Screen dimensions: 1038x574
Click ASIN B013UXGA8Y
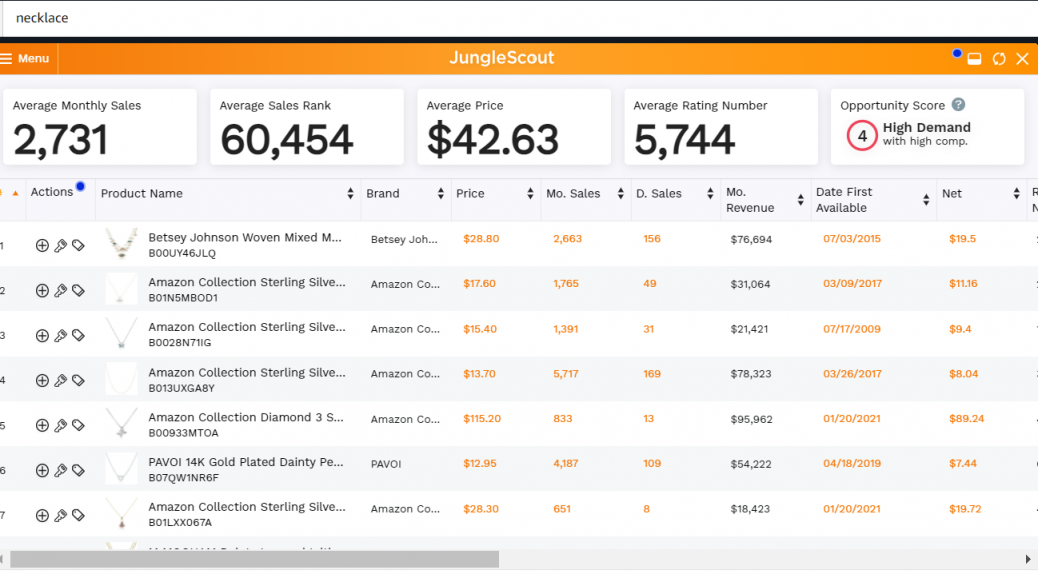(181, 389)
